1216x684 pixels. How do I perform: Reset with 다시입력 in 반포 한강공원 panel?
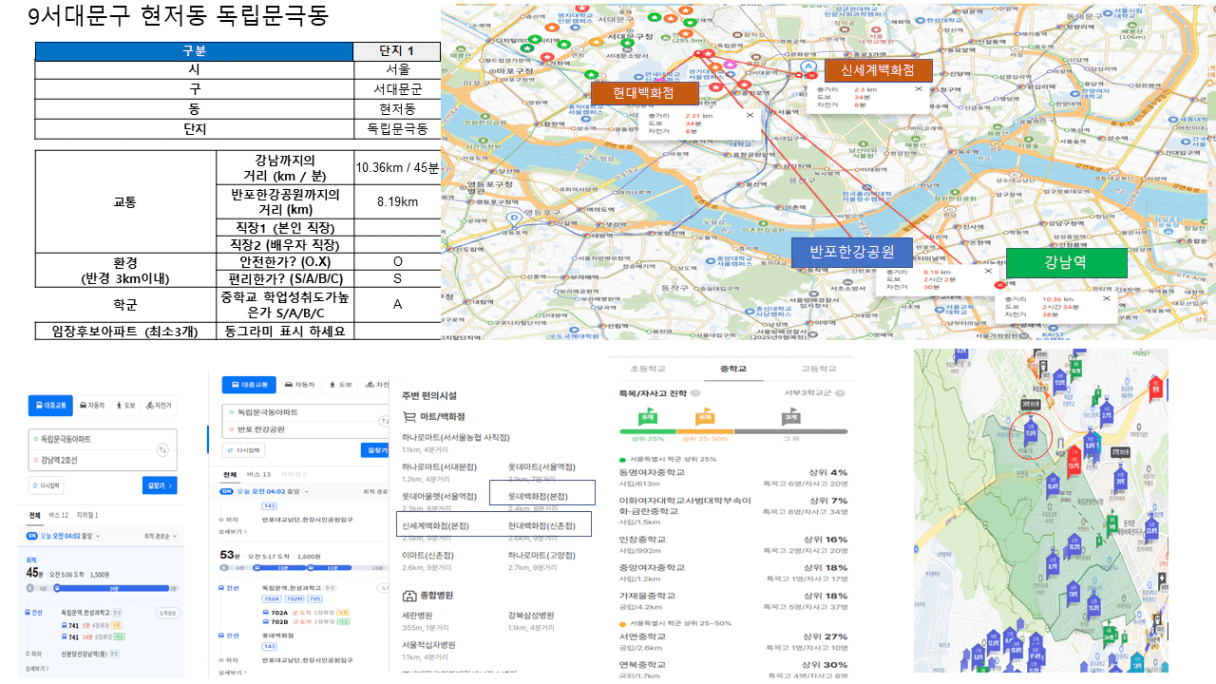243,450
